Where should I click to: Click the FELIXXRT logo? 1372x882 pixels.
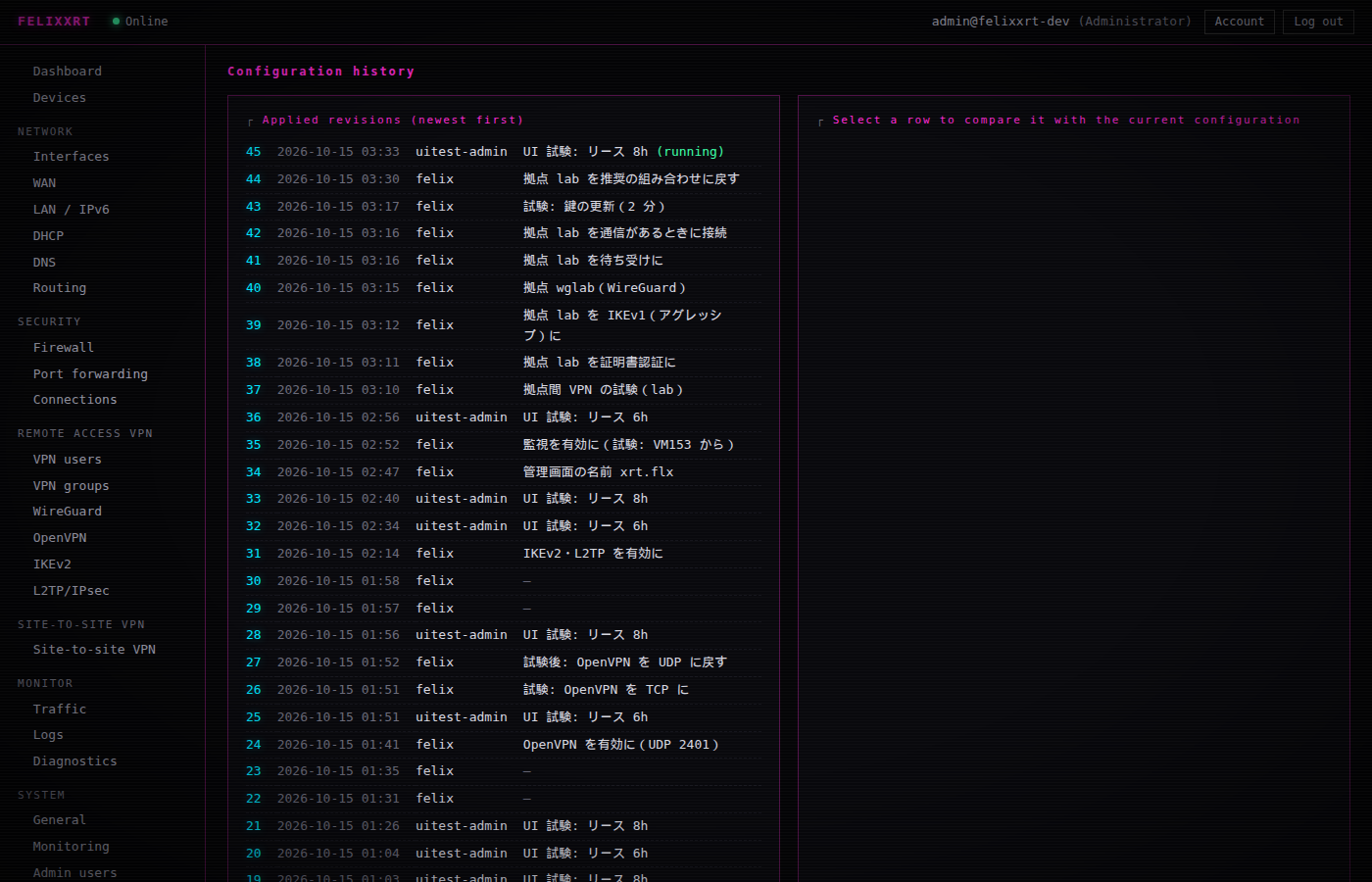pyautogui.click(x=54, y=22)
